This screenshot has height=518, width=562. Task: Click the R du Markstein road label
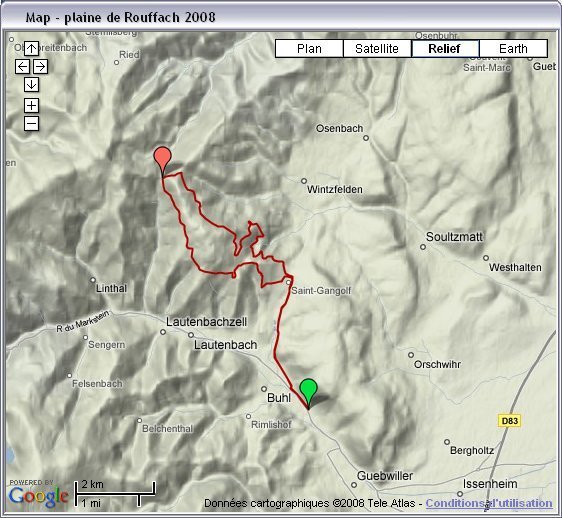pos(83,321)
